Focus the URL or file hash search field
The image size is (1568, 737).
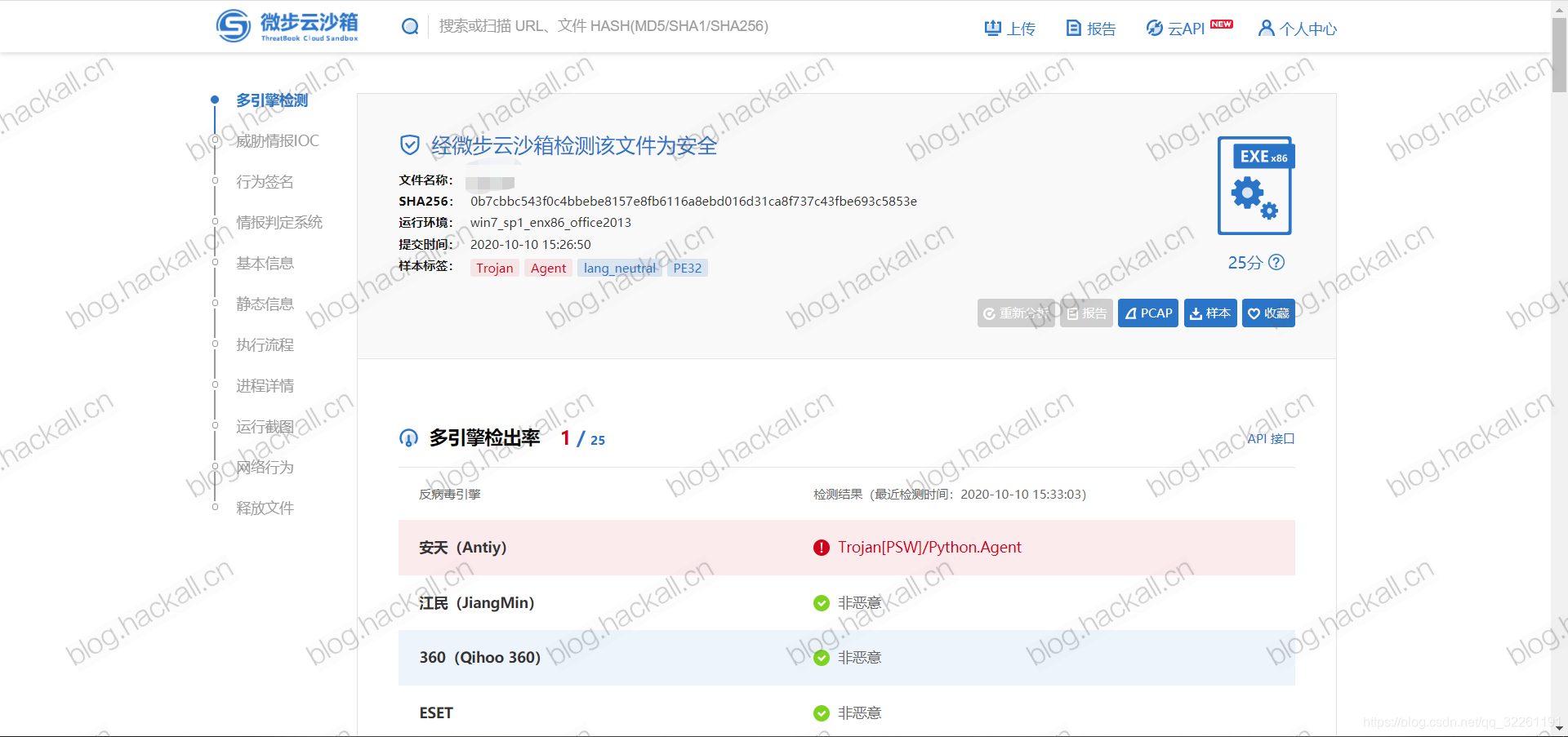pos(604,26)
